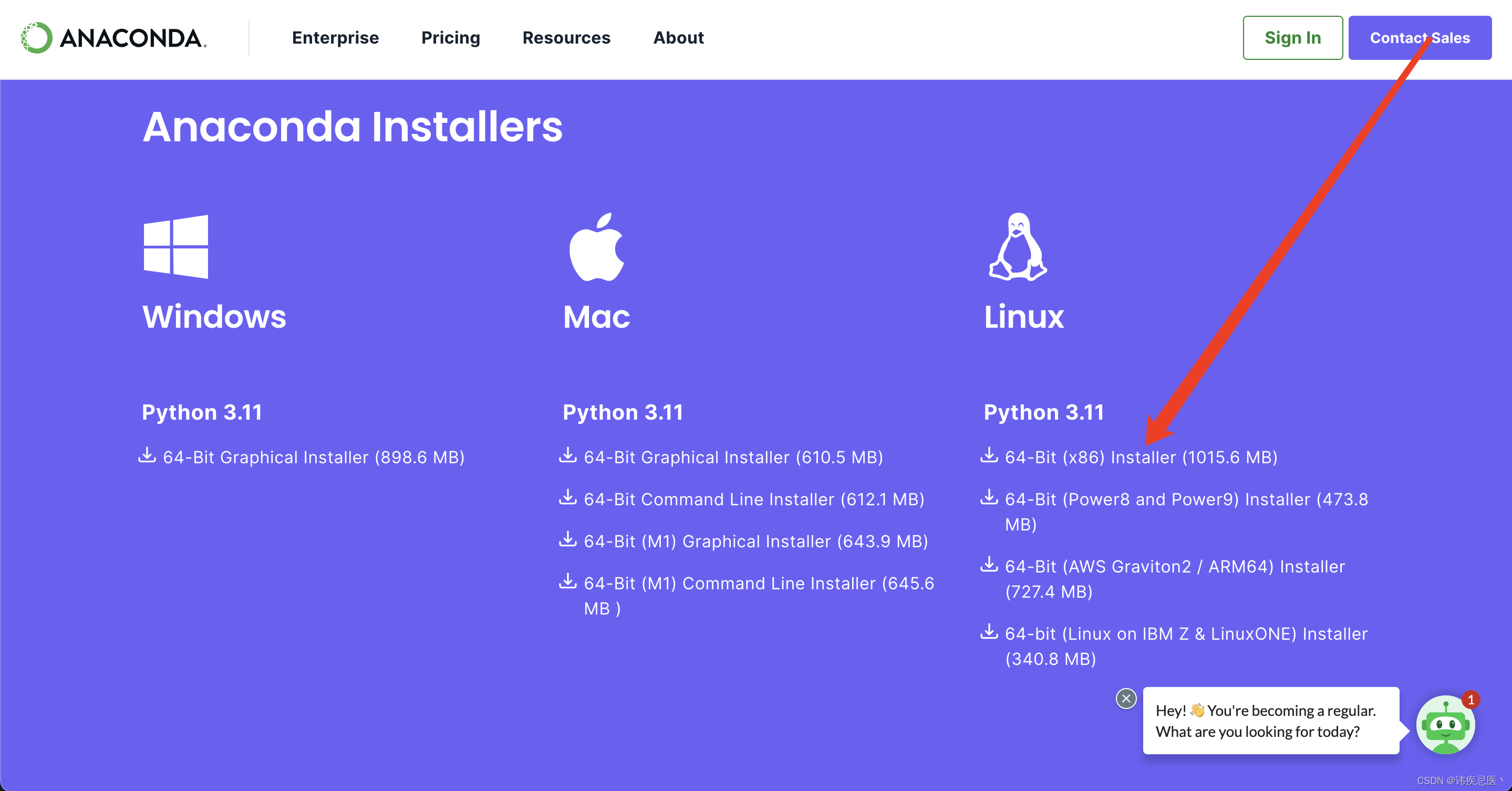Click the red notification badge on chatbot
This screenshot has height=791, width=1512.
[x=1471, y=700]
